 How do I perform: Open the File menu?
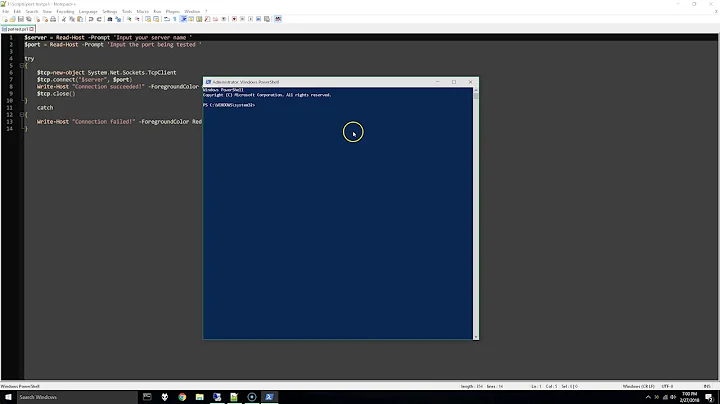[6, 11]
